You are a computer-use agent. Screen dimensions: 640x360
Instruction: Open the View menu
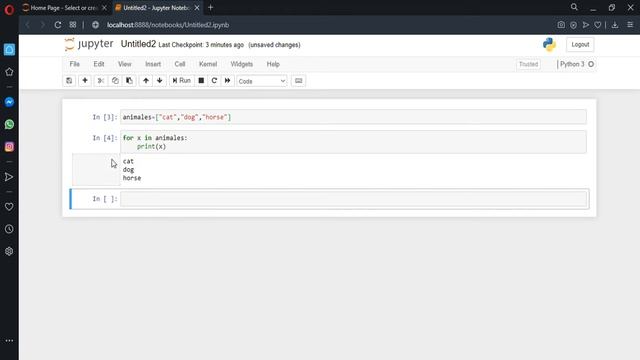[x=124, y=64]
